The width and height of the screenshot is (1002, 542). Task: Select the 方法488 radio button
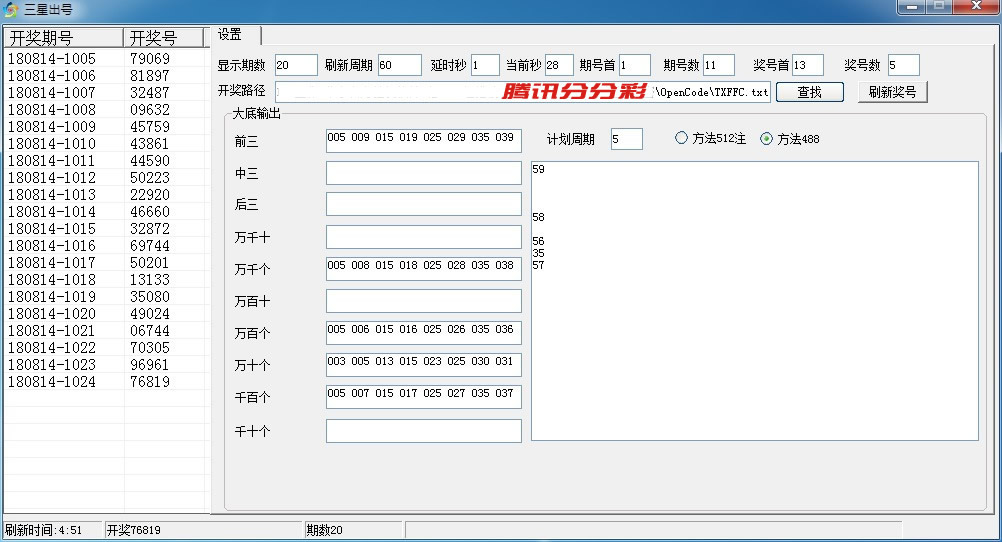coord(767,139)
